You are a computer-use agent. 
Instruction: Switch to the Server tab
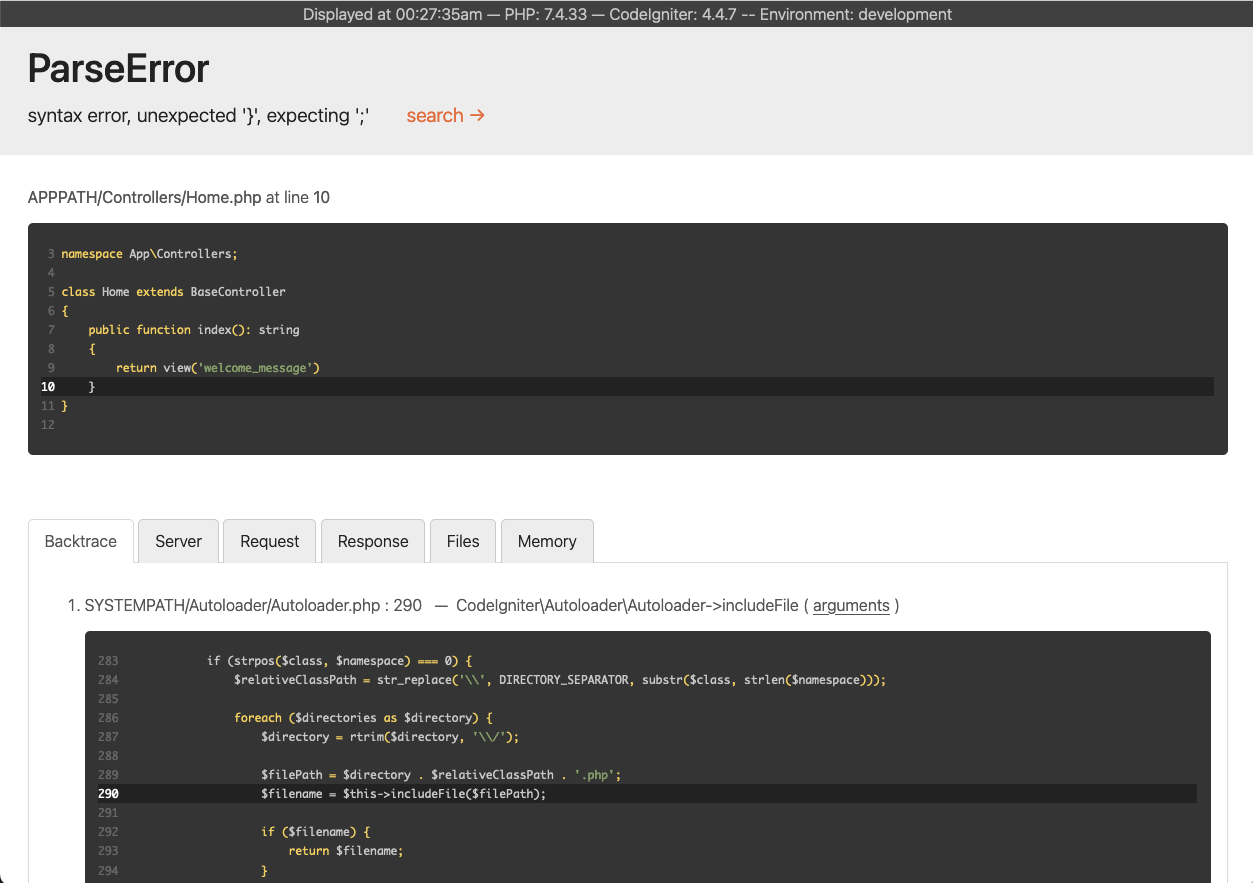click(177, 541)
